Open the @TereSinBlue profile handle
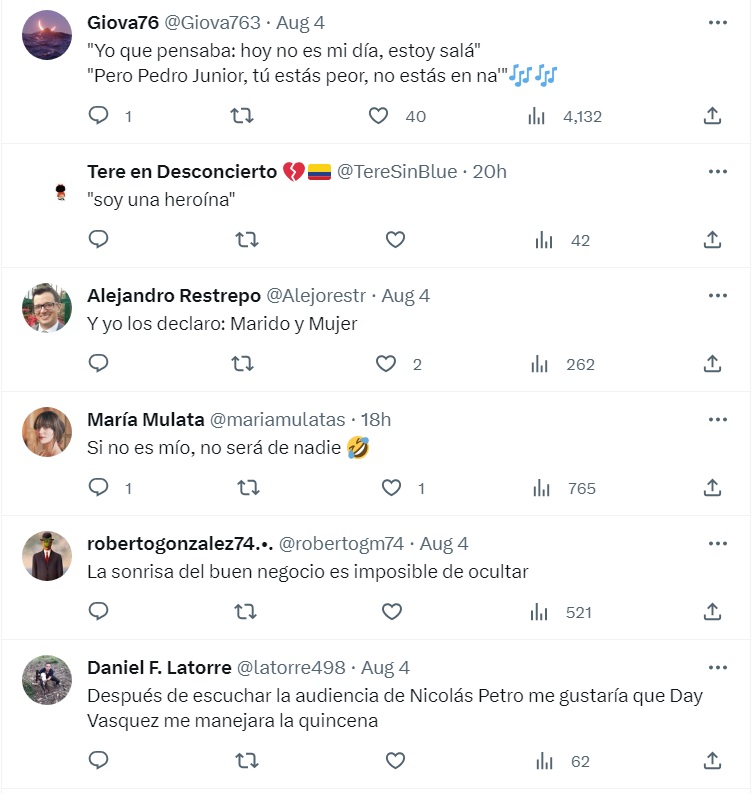 399,172
